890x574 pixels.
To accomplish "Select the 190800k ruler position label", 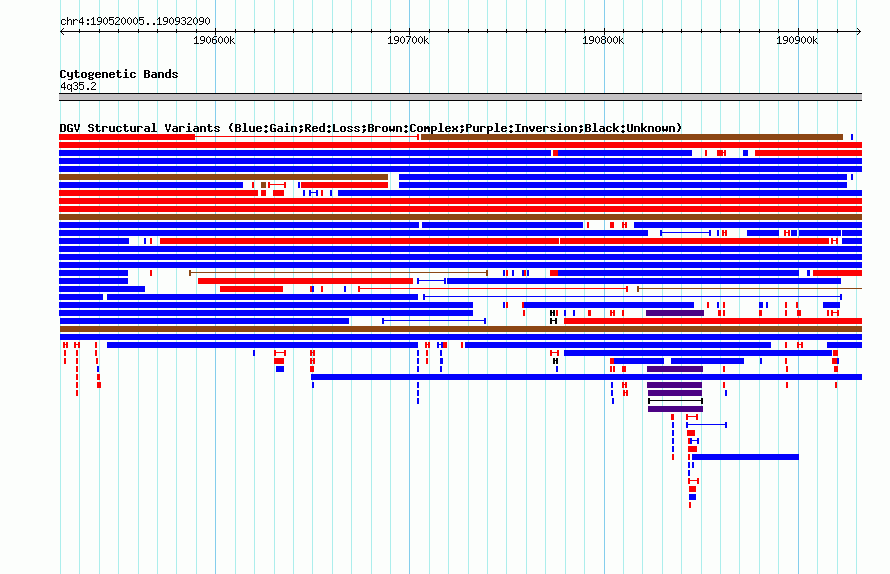I will coord(603,40).
